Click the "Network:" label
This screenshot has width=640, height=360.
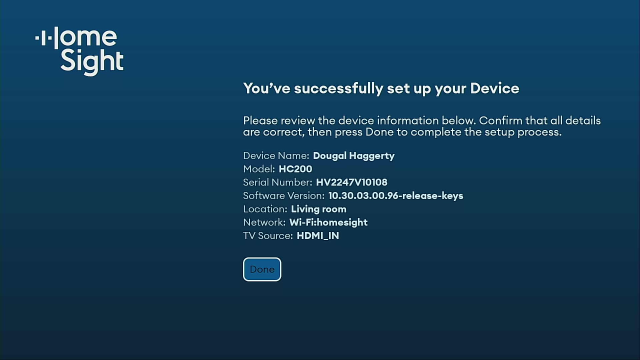click(264, 222)
